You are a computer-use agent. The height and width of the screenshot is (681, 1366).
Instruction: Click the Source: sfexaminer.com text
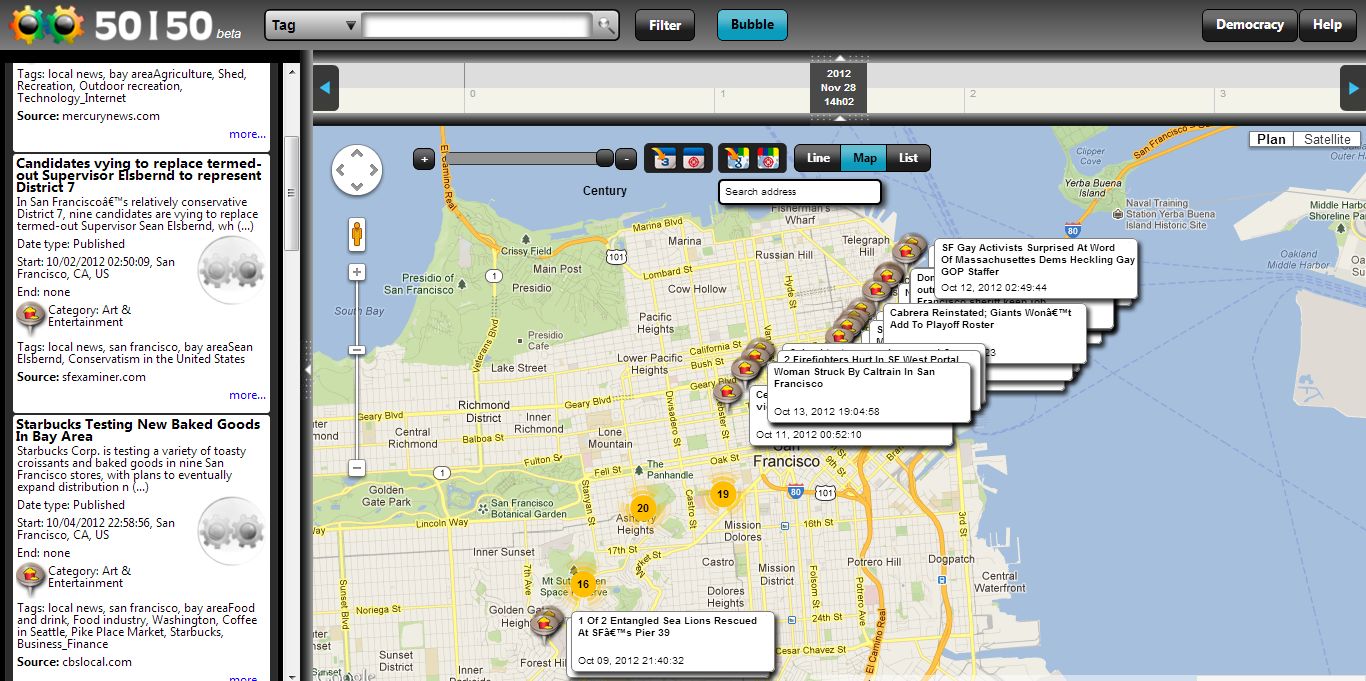(x=81, y=377)
